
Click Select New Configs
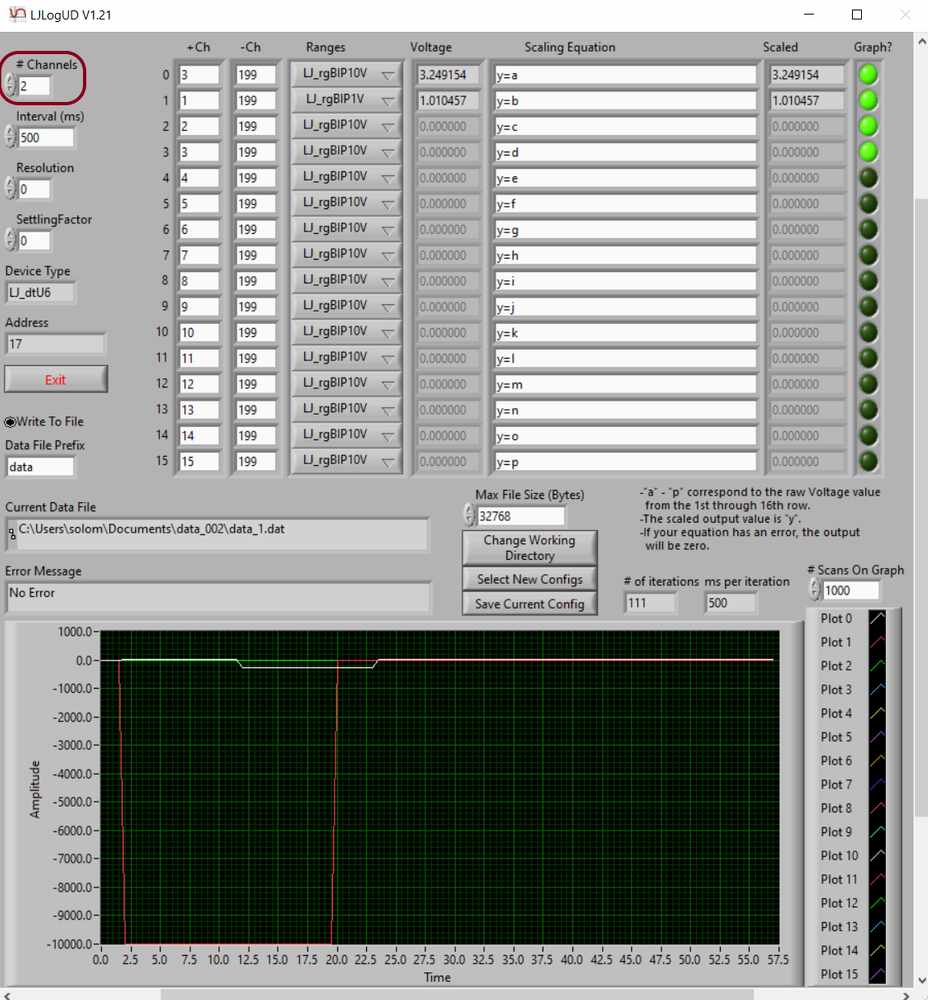[529, 579]
